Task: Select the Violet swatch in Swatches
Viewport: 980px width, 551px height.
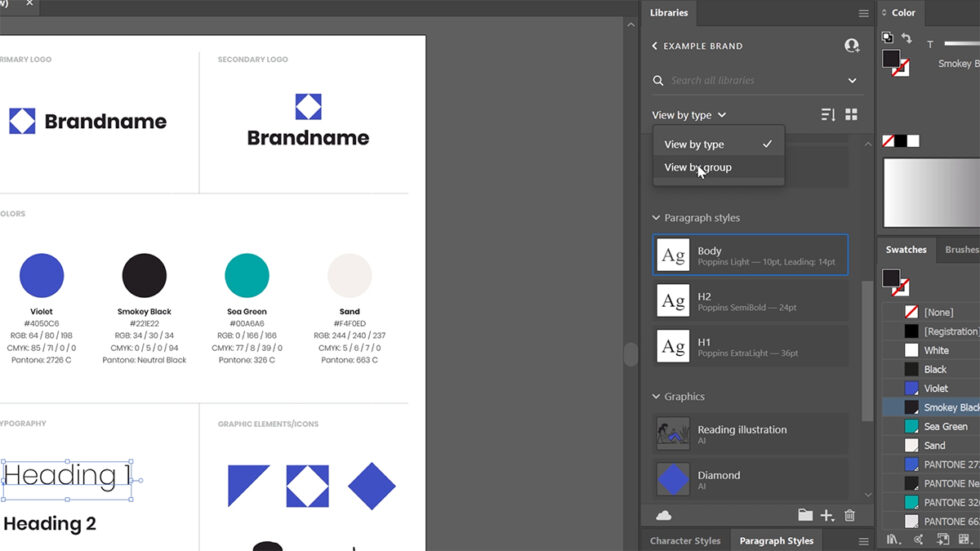Action: click(x=931, y=389)
